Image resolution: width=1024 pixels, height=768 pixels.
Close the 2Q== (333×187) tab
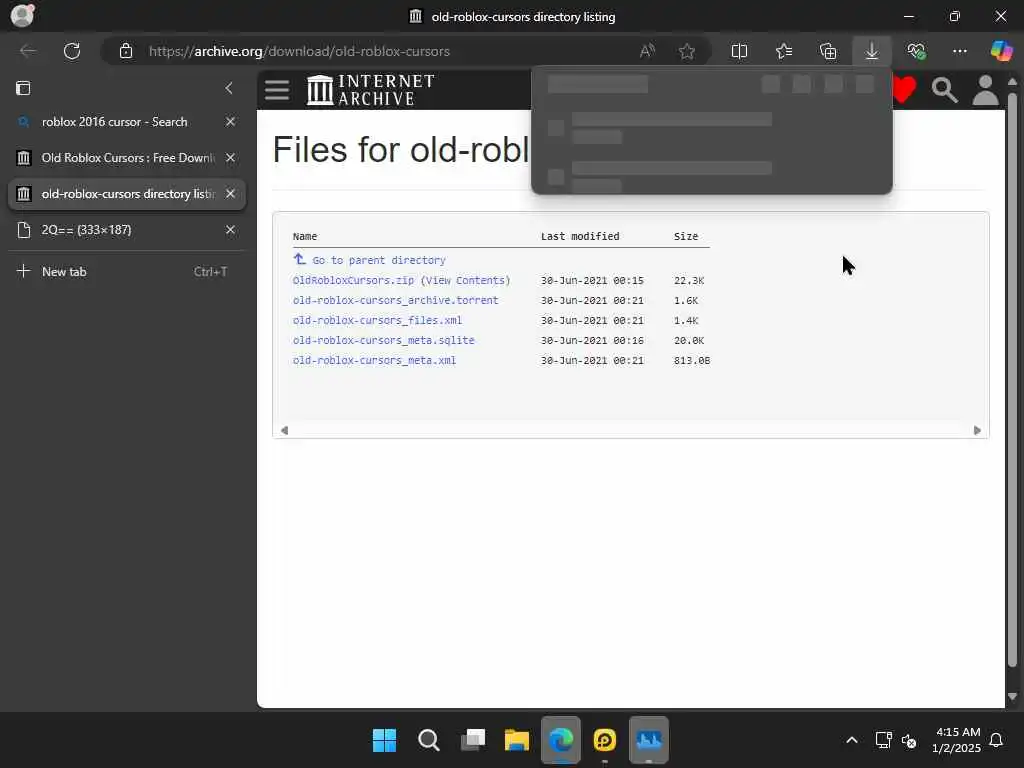tap(230, 230)
